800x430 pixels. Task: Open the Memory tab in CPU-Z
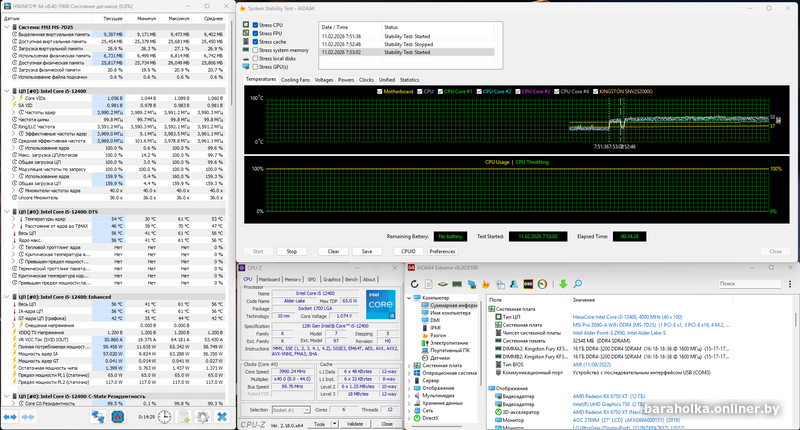(x=293, y=279)
